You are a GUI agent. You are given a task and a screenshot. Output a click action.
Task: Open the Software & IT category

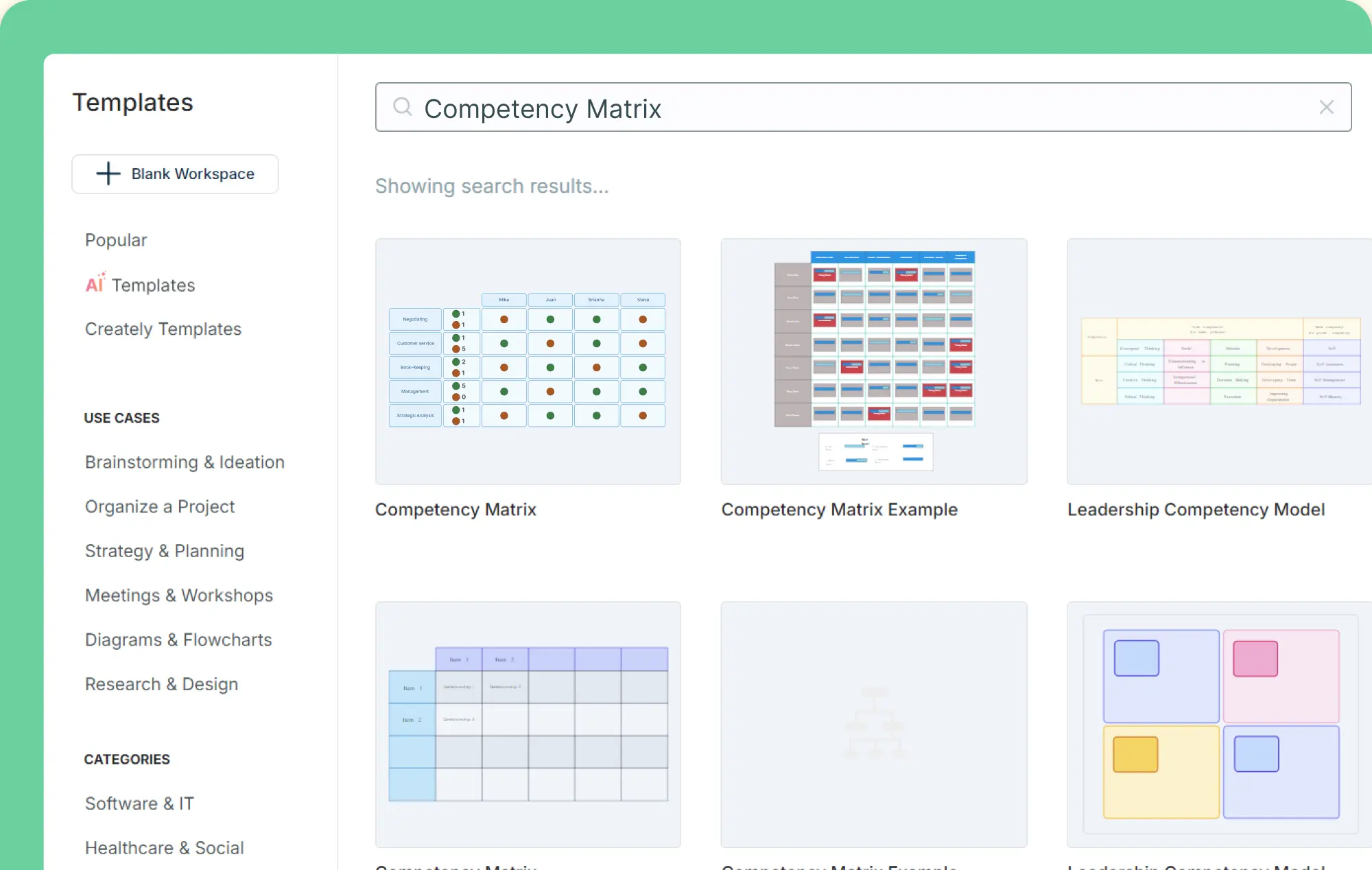pyautogui.click(x=139, y=803)
